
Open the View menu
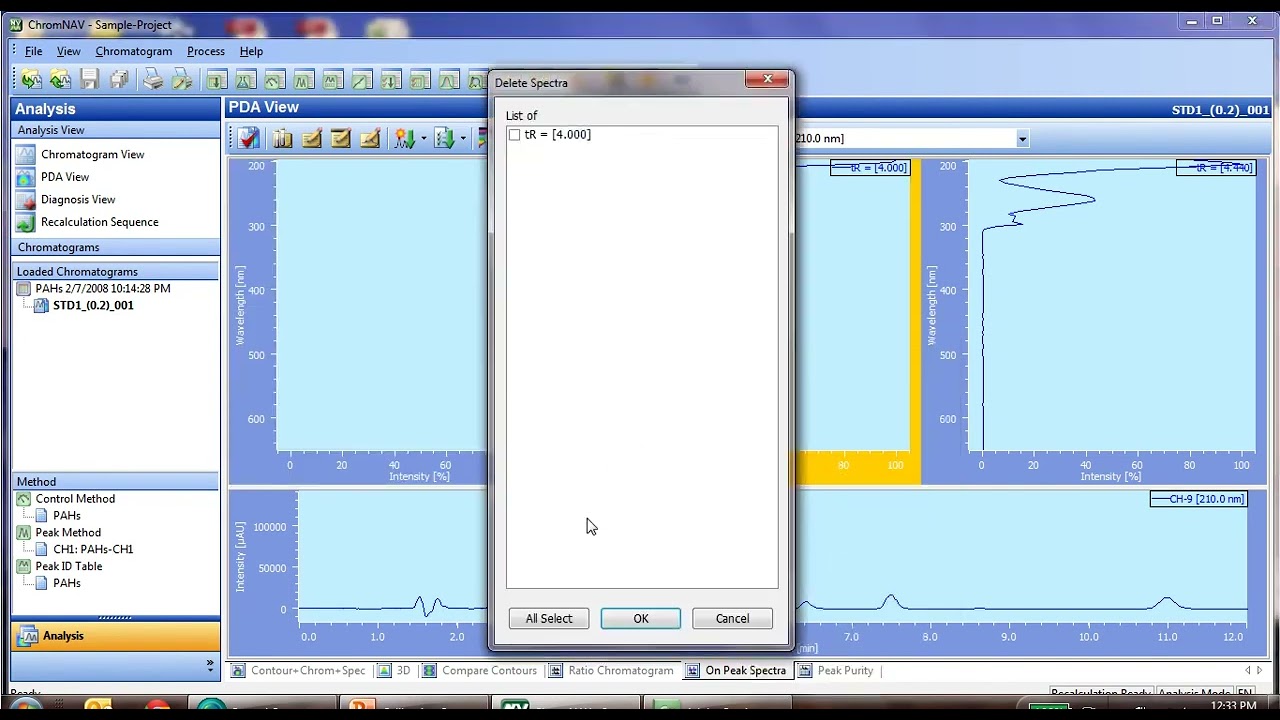68,51
